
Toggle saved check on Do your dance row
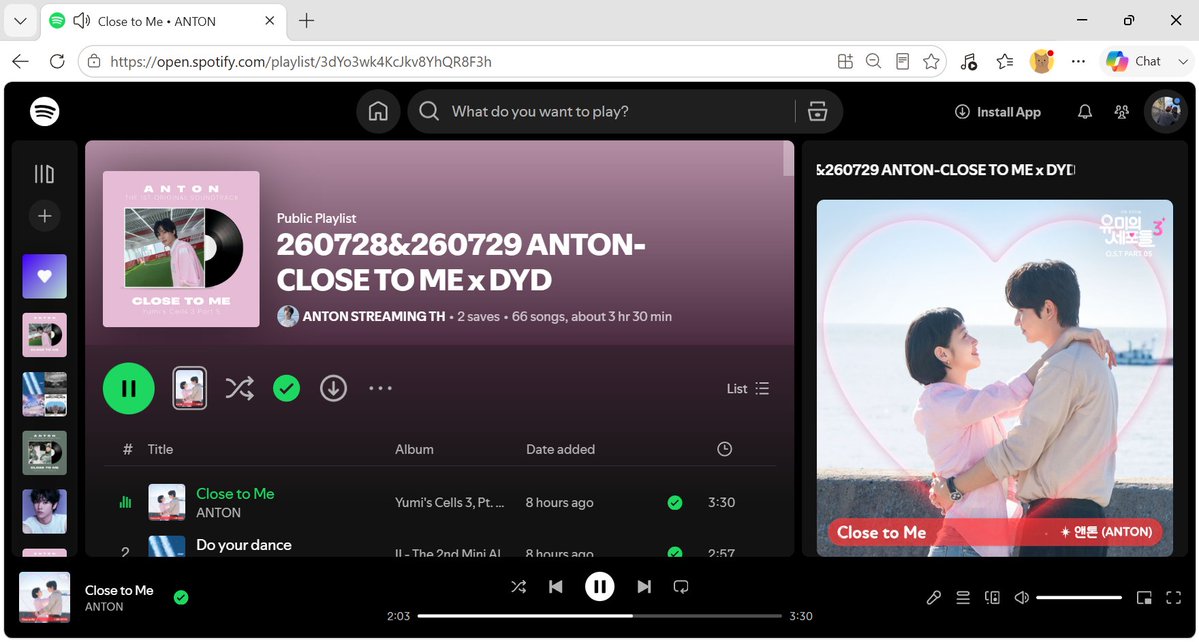click(x=674, y=552)
